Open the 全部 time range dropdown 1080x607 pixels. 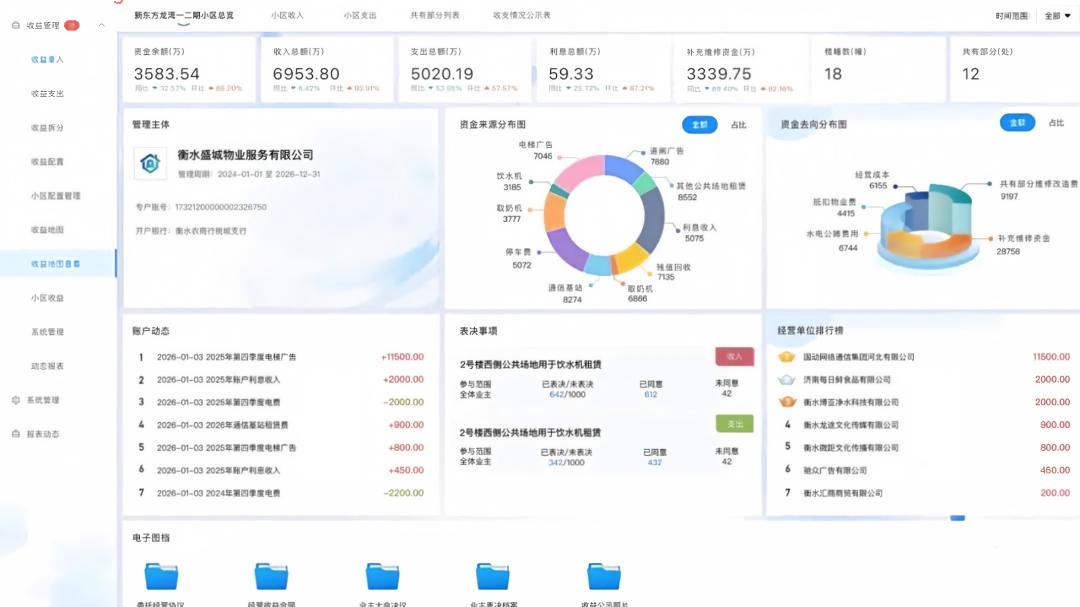coord(1057,16)
